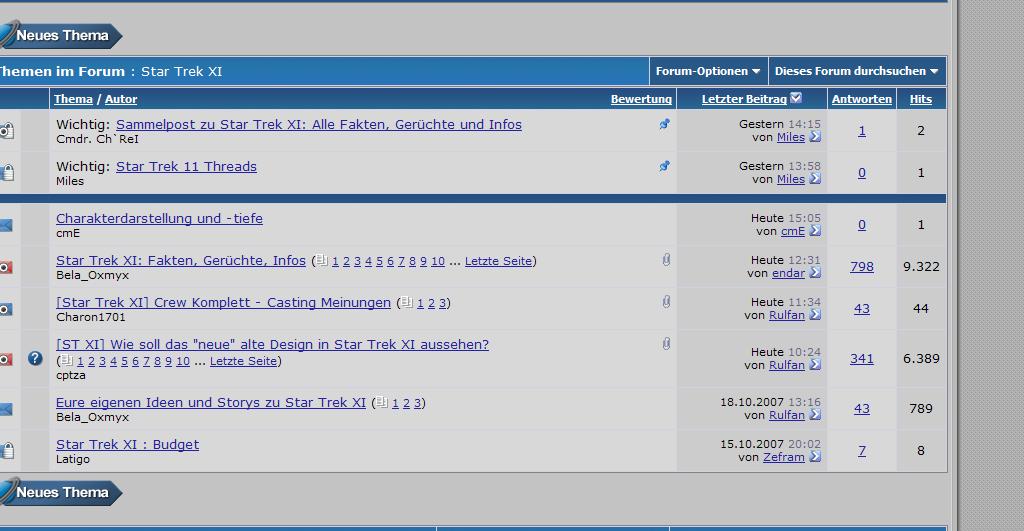Go to last post in Star Trek 11 Threads

[815, 178]
